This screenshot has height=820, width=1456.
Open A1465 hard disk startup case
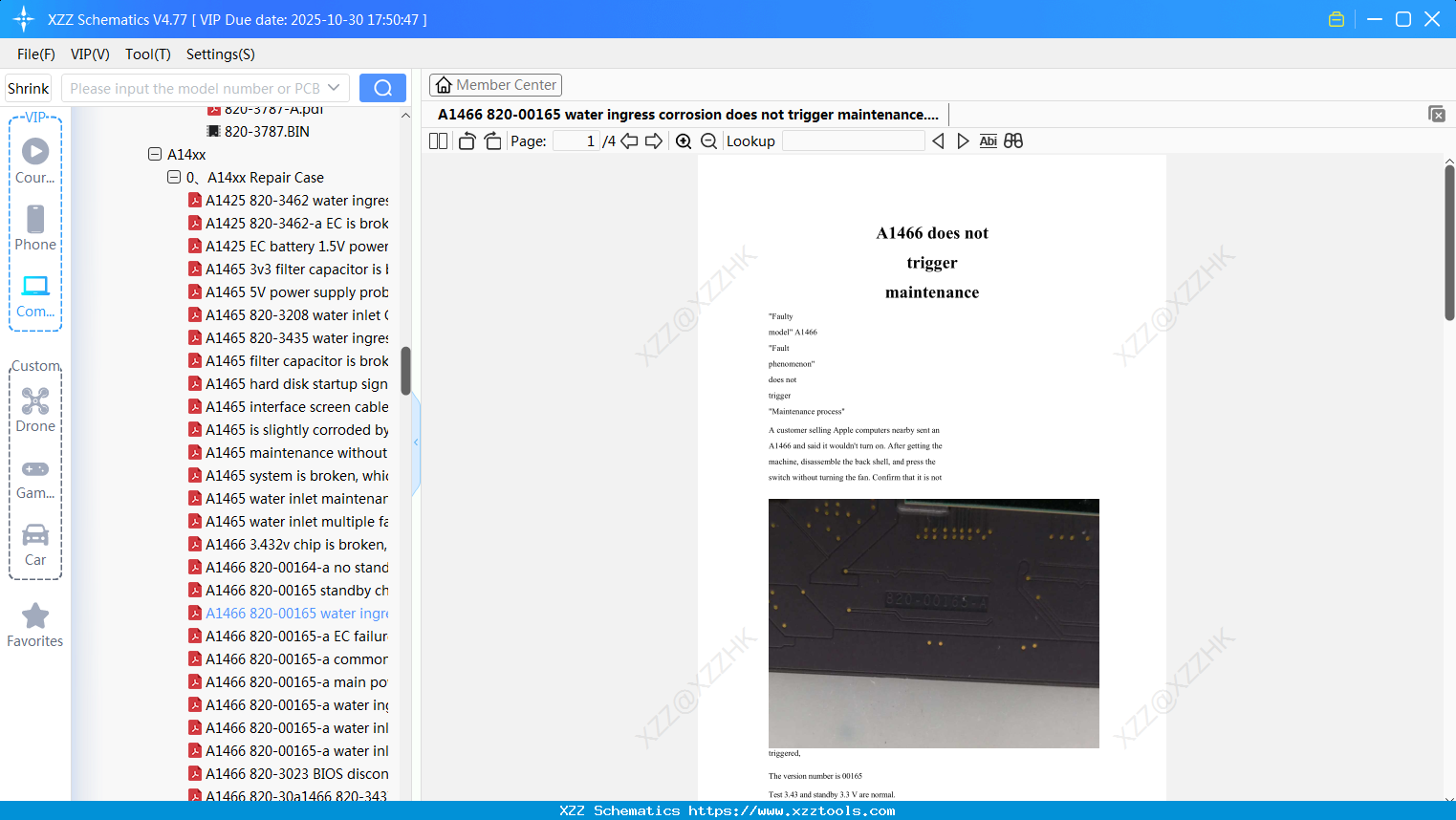[x=289, y=383]
